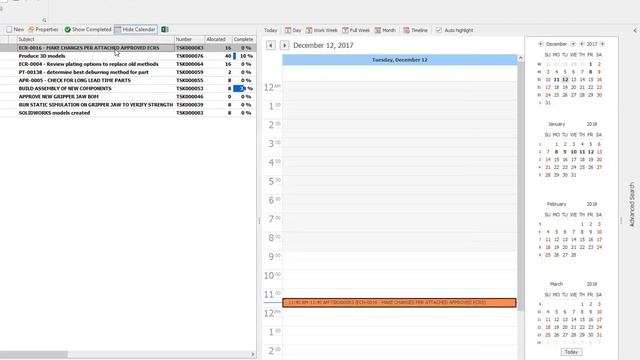Switch calendar to Full Week view
This screenshot has height=360, width=640.
(x=356, y=30)
